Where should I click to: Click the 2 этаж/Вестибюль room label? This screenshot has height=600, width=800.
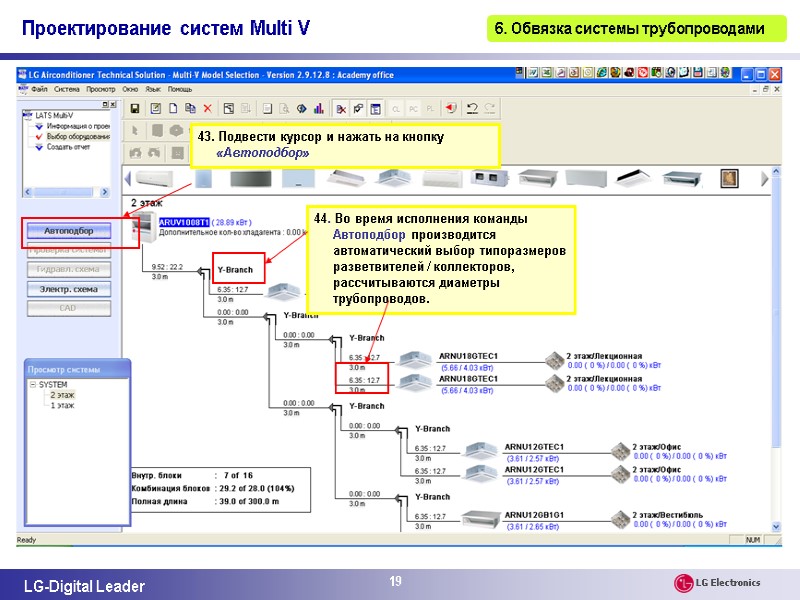coord(668,515)
